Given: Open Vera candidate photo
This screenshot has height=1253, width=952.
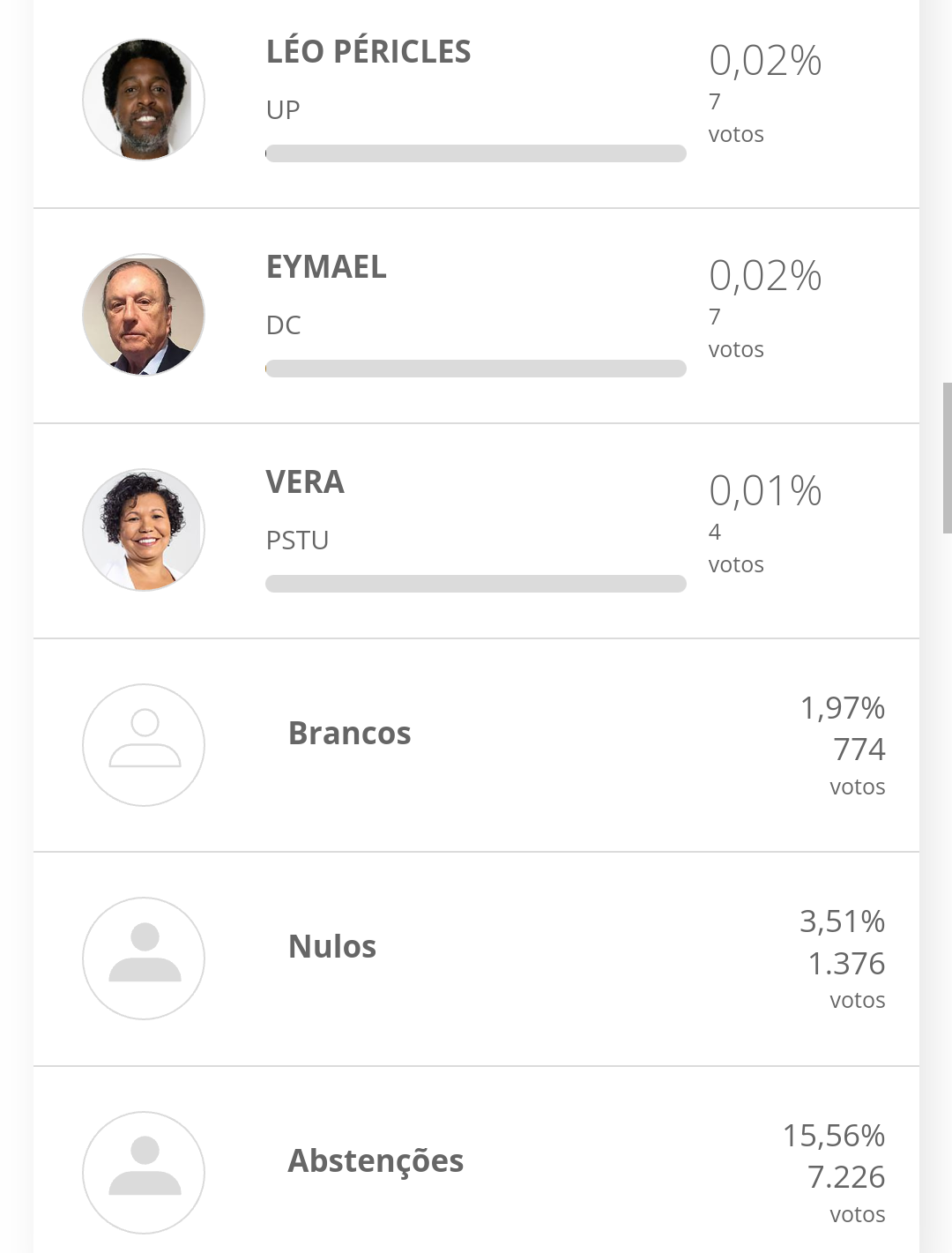Looking at the screenshot, I should (144, 530).
